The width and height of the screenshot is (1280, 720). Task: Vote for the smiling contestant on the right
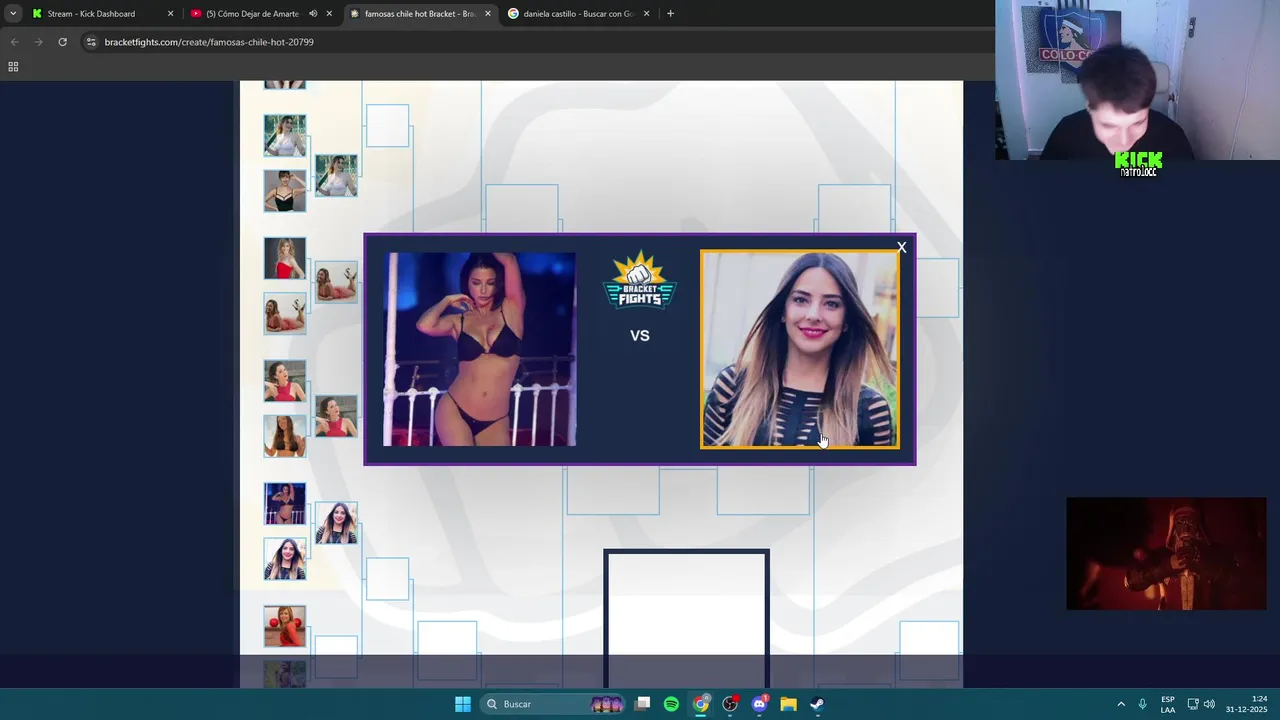click(x=799, y=349)
